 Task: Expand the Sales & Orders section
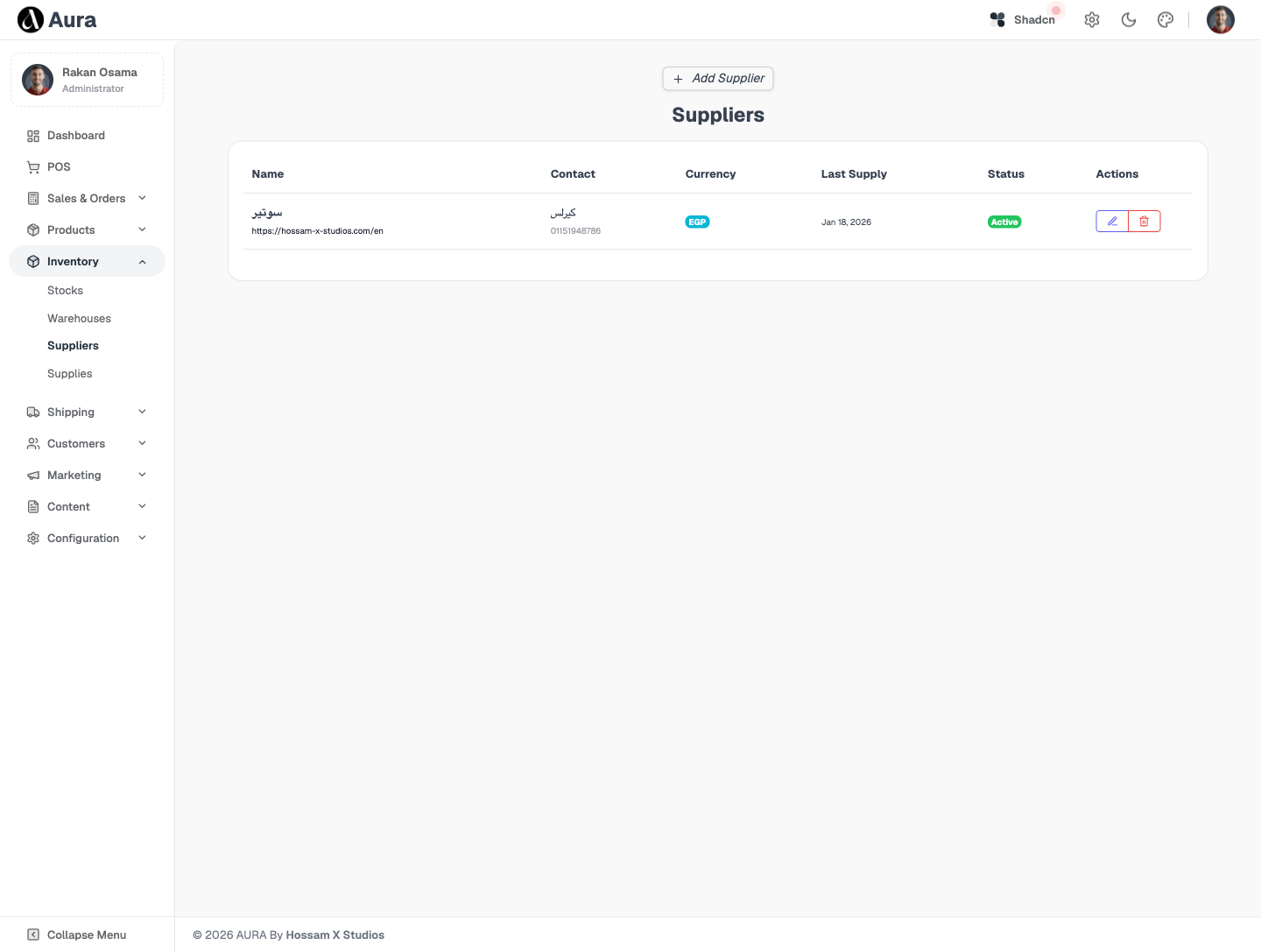87,199
